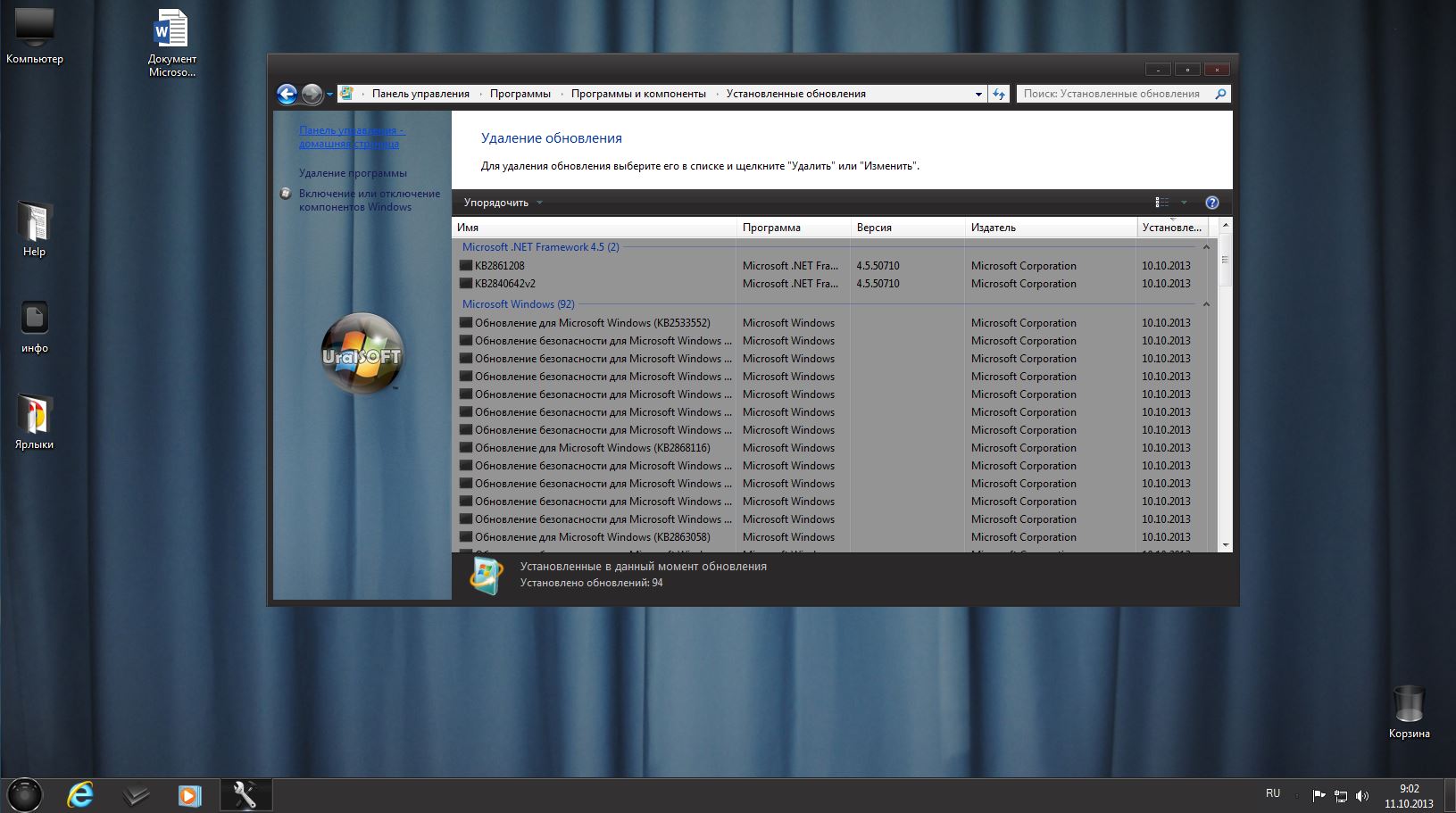Select 'Microsoft Windows (92)' group header

518,304
